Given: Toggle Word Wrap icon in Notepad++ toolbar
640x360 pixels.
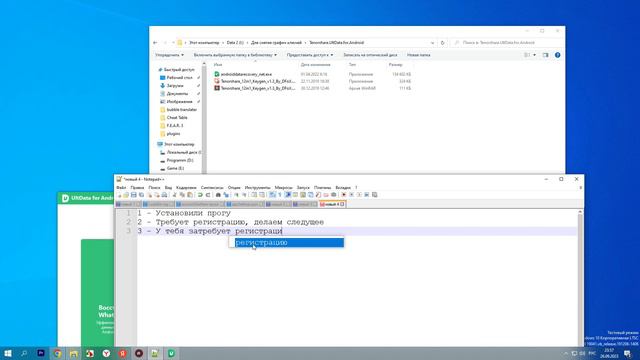Looking at the screenshot, I should point(272,195).
